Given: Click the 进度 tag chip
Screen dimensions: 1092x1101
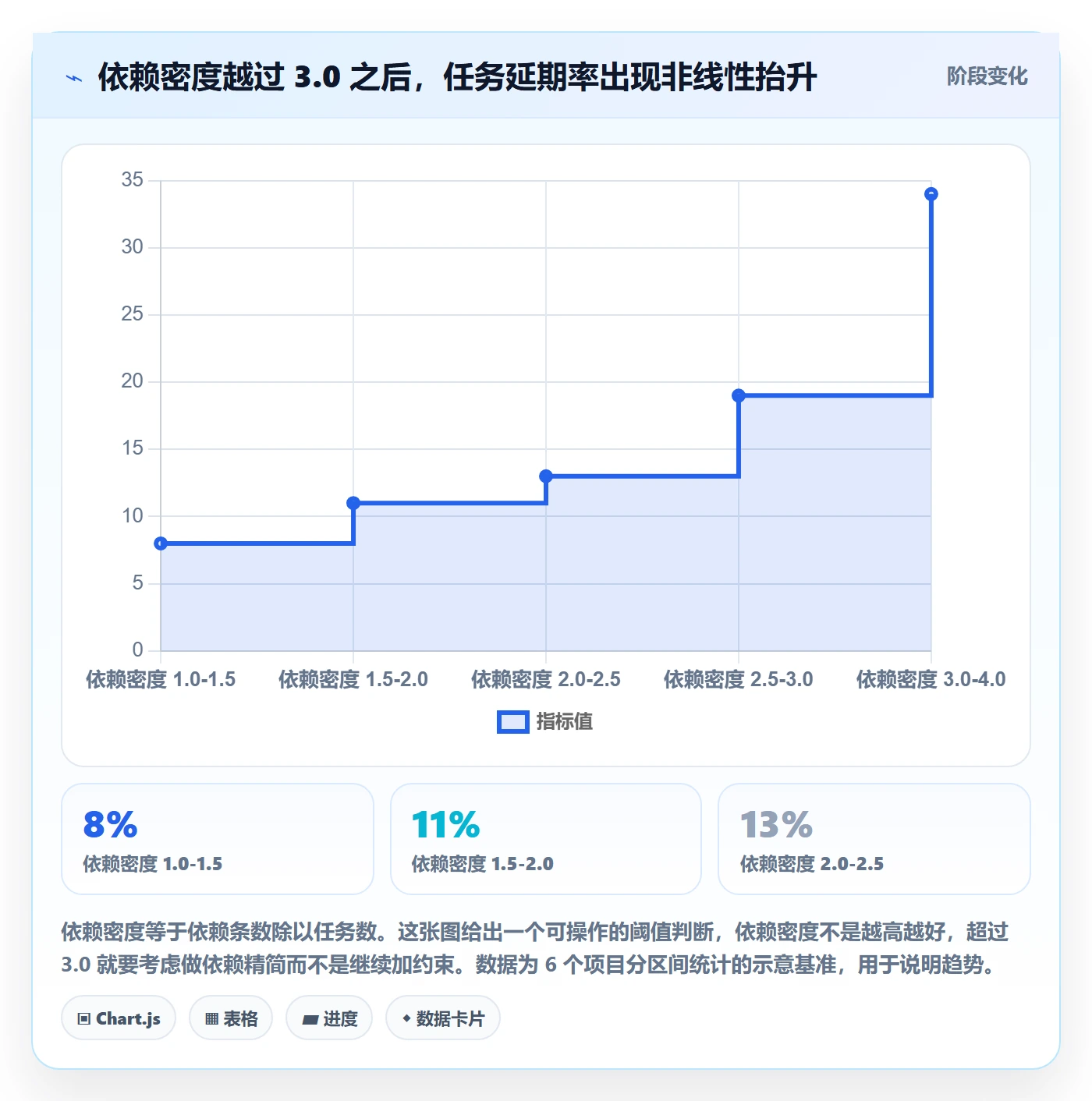Looking at the screenshot, I should pyautogui.click(x=329, y=1018).
